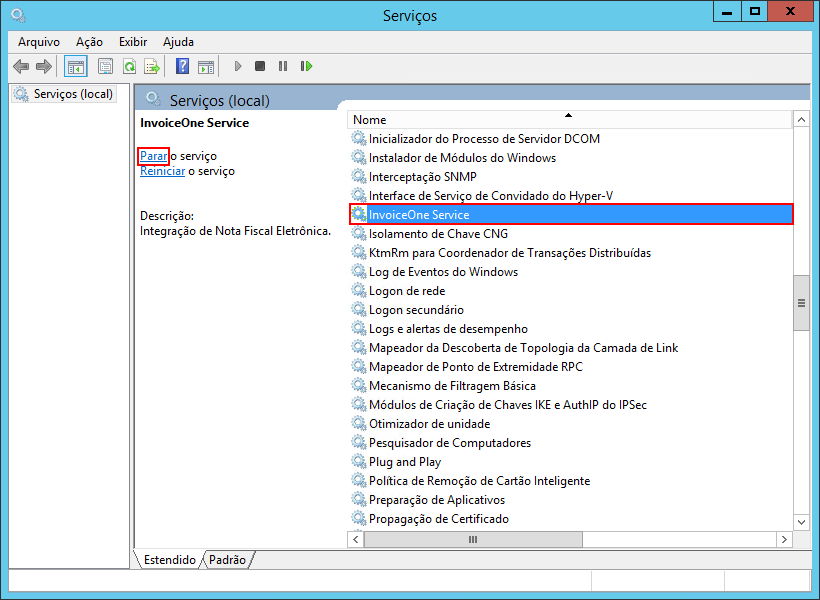Click the horizontal scrollbar right arrow
The image size is (820, 600).
784,539
